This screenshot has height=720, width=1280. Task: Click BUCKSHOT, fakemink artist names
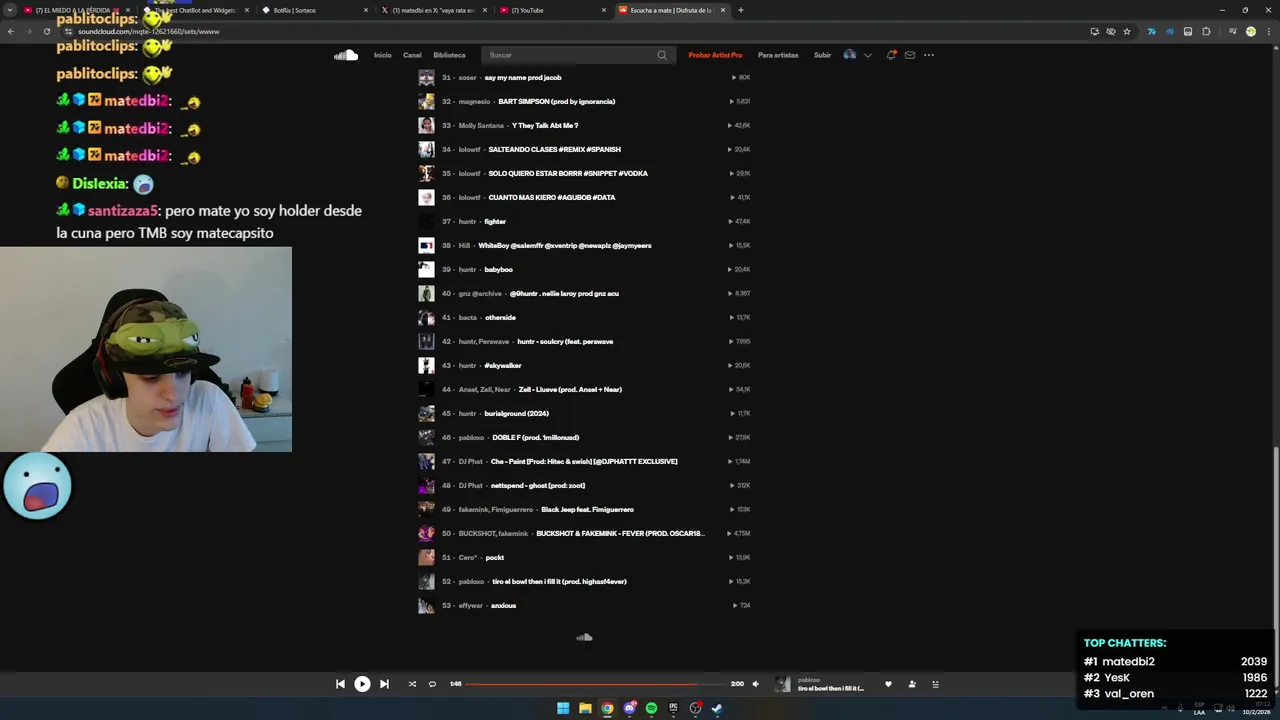point(493,533)
